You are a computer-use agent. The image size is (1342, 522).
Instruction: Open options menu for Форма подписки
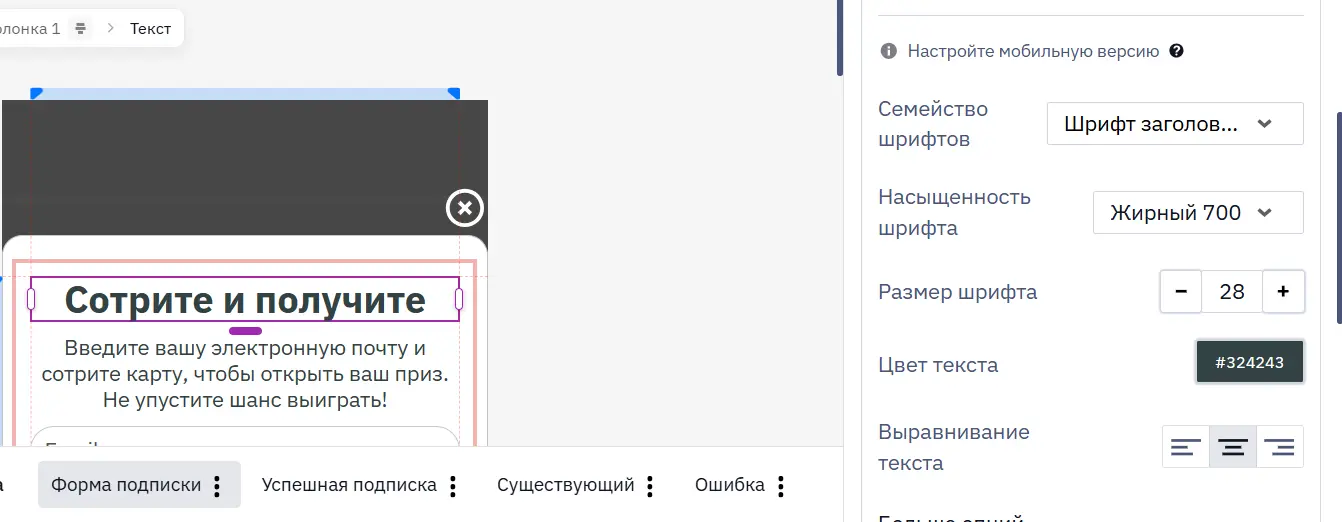tap(217, 486)
